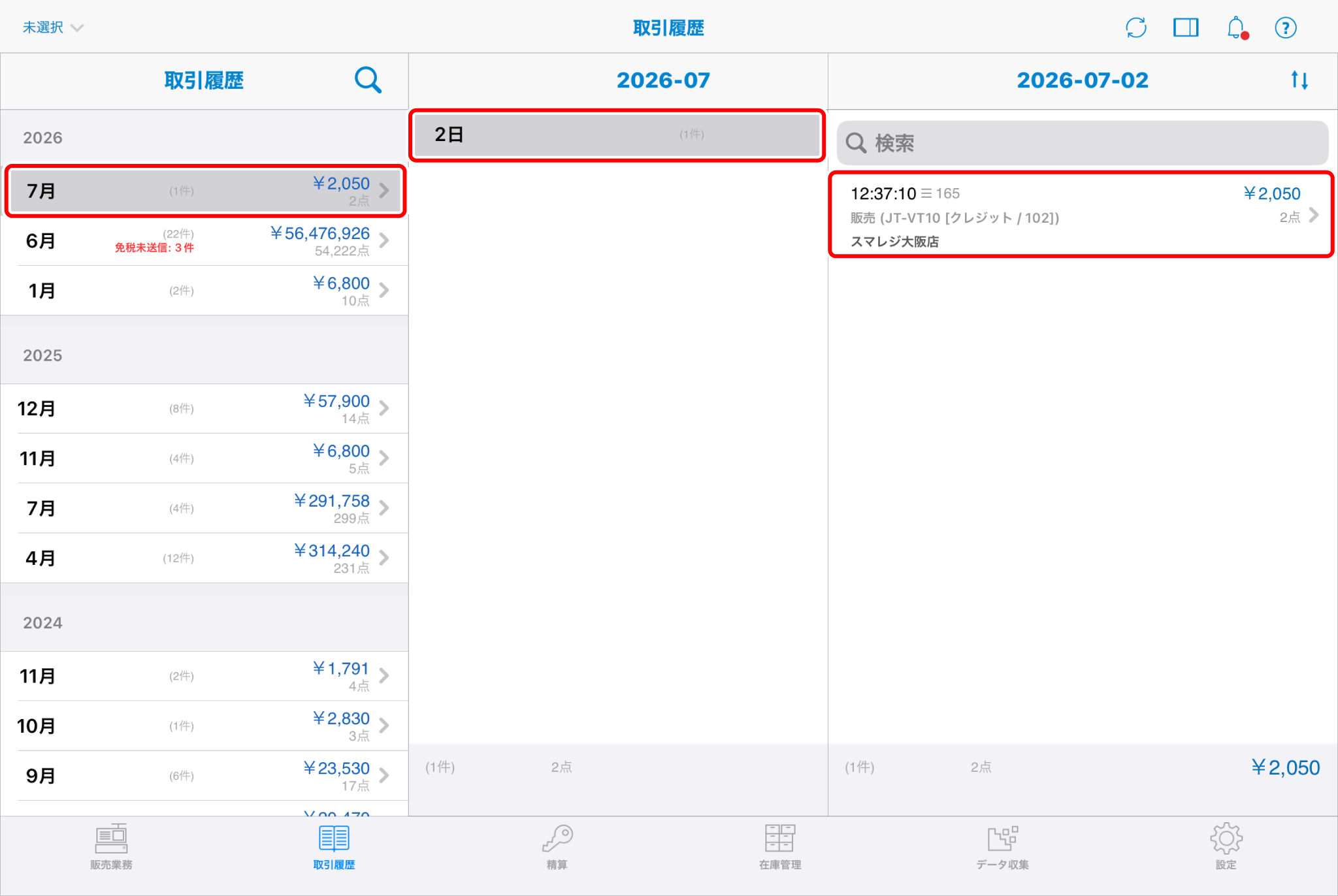This screenshot has height=896, width=1338.
Task: Switch to 設定 tab
Action: (x=1226, y=847)
